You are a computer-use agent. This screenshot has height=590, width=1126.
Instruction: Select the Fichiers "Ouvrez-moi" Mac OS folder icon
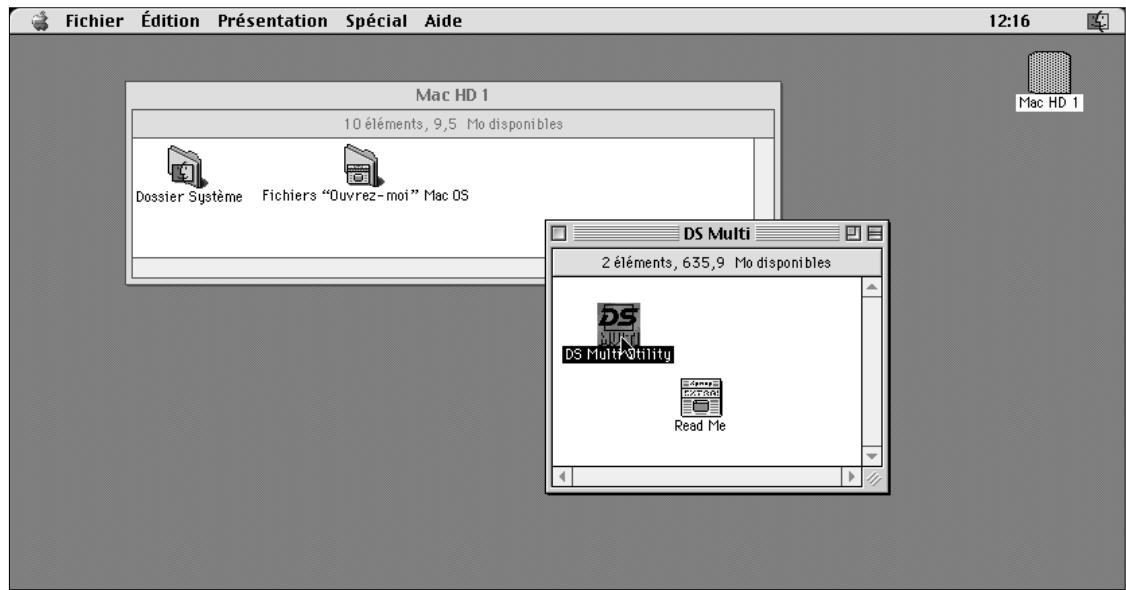363,165
